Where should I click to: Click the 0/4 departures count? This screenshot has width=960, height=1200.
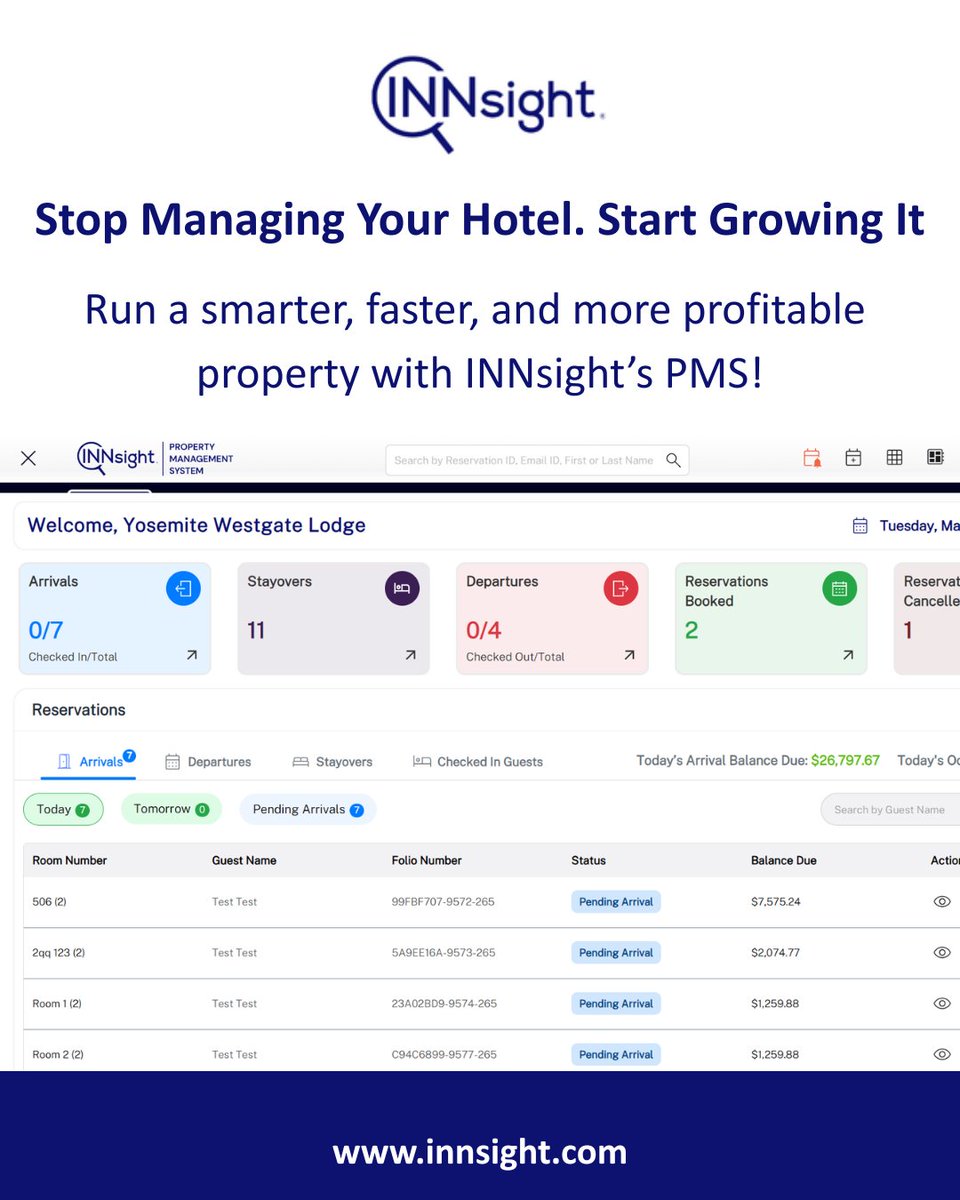[484, 630]
